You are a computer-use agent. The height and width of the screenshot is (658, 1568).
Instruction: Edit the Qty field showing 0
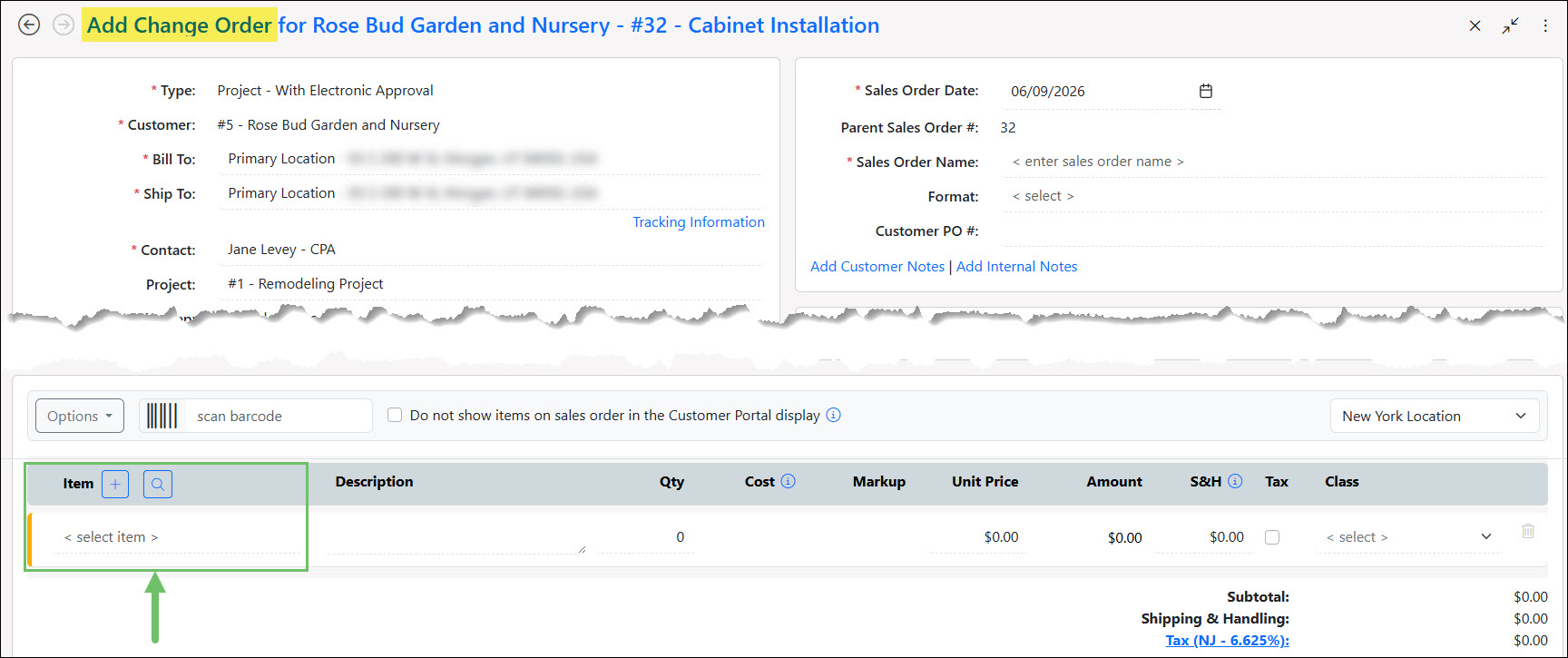pyautogui.click(x=646, y=537)
